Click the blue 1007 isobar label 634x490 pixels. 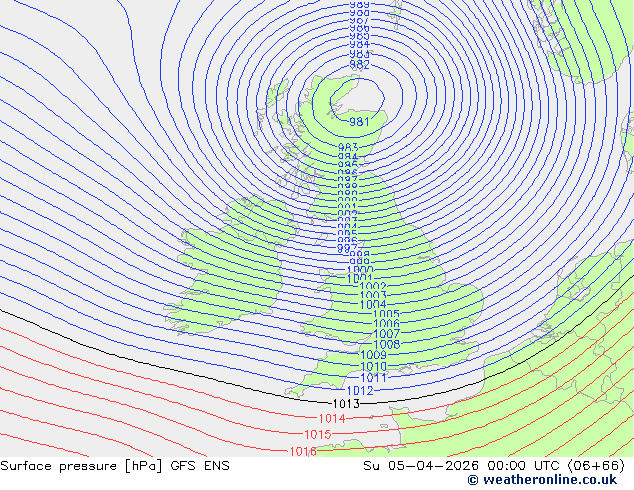[x=387, y=334]
